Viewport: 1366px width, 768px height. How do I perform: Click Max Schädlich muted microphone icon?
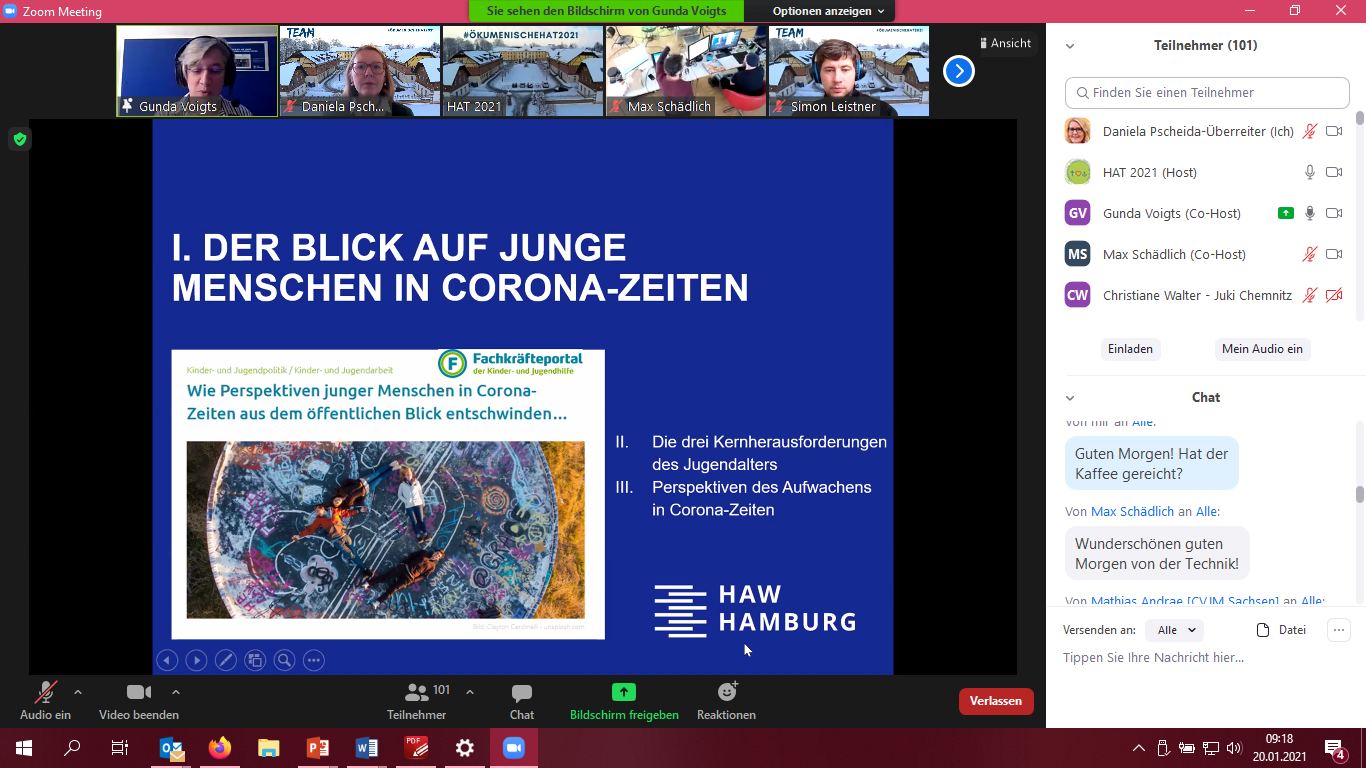click(x=1310, y=254)
